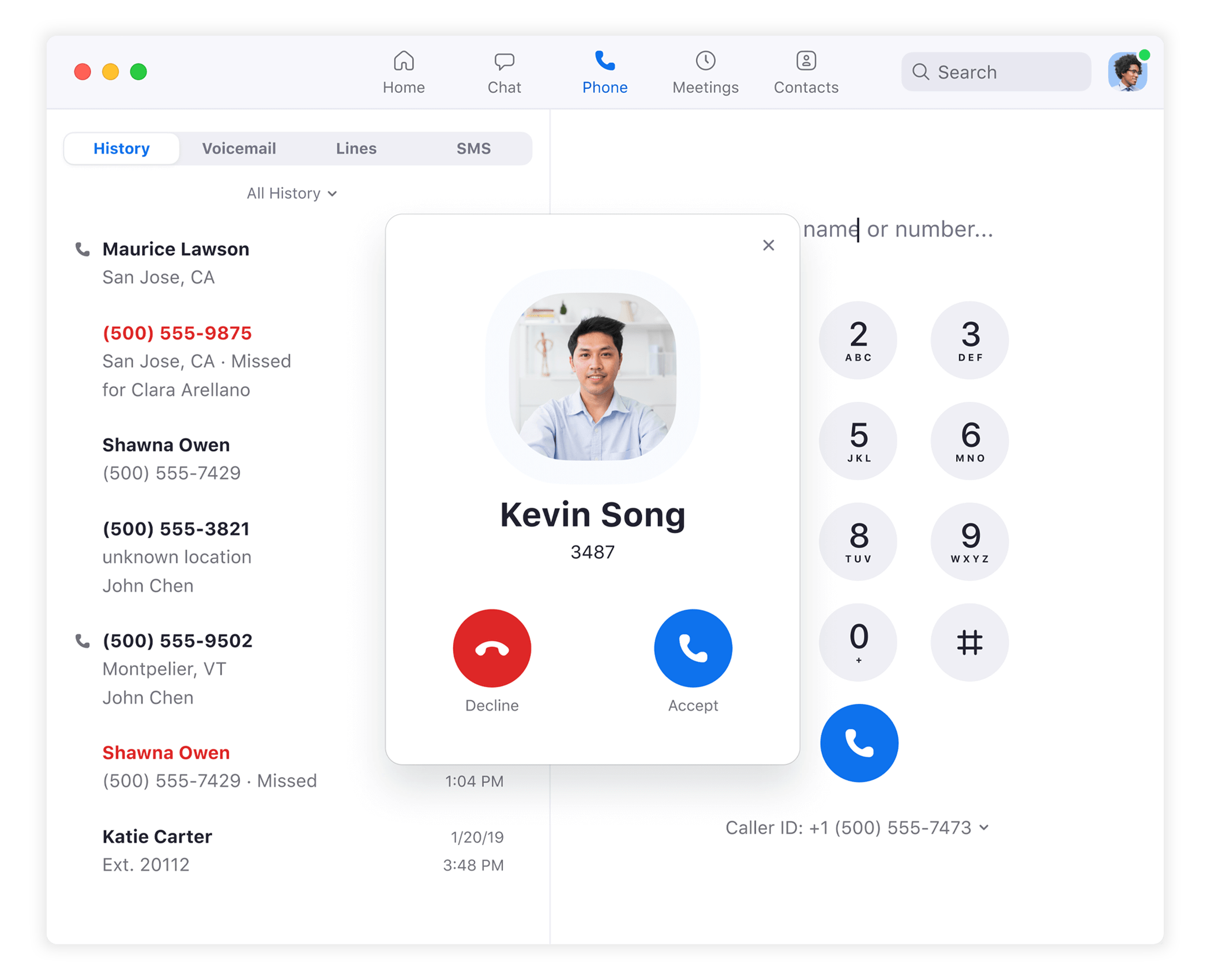
Task: Click missed call from Shawn Owen
Action: click(x=167, y=750)
